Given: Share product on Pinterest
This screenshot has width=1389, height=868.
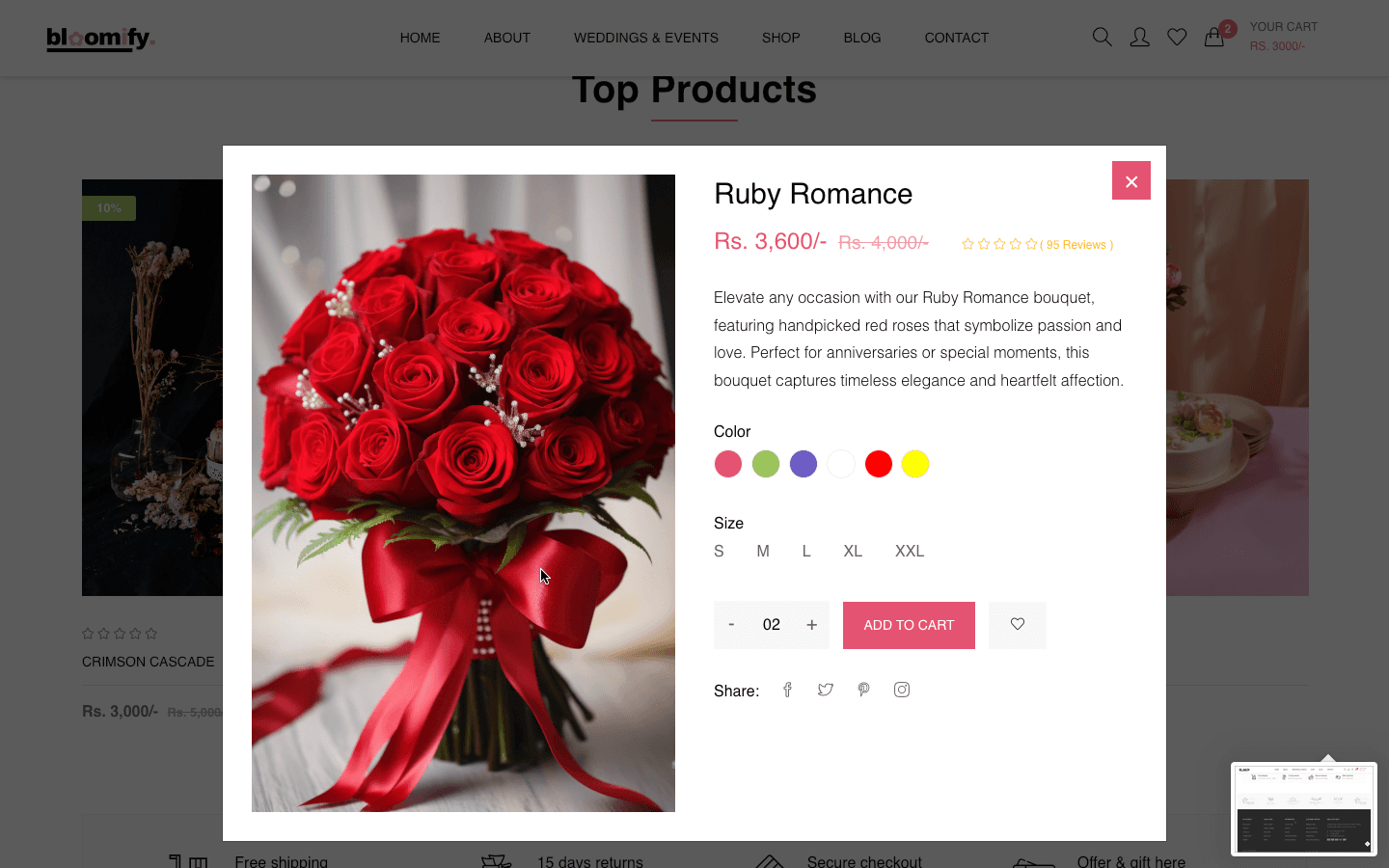Looking at the screenshot, I should point(863,690).
